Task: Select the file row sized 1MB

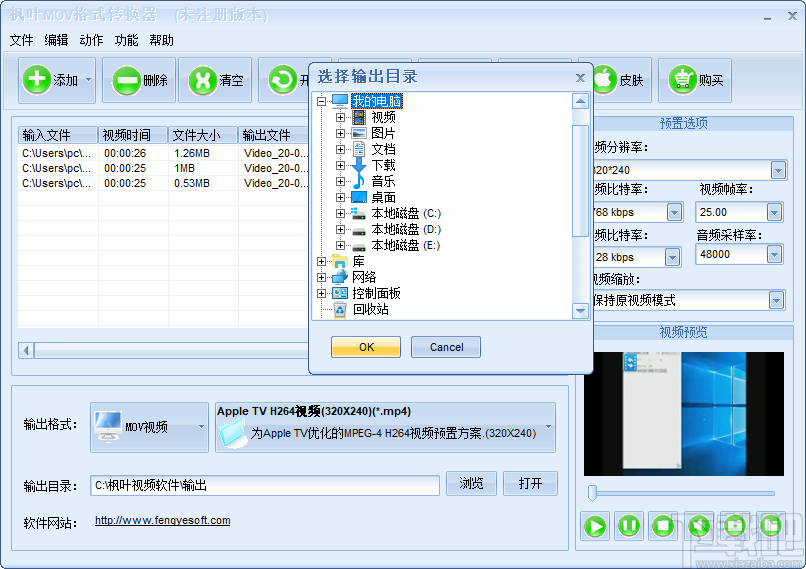Action: click(x=164, y=168)
